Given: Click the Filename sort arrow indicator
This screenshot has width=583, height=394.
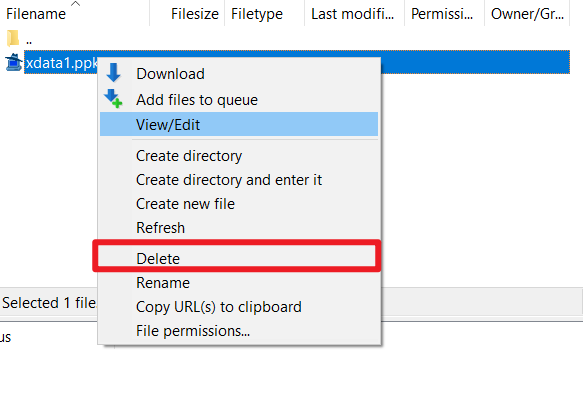Looking at the screenshot, I should [x=75, y=4].
